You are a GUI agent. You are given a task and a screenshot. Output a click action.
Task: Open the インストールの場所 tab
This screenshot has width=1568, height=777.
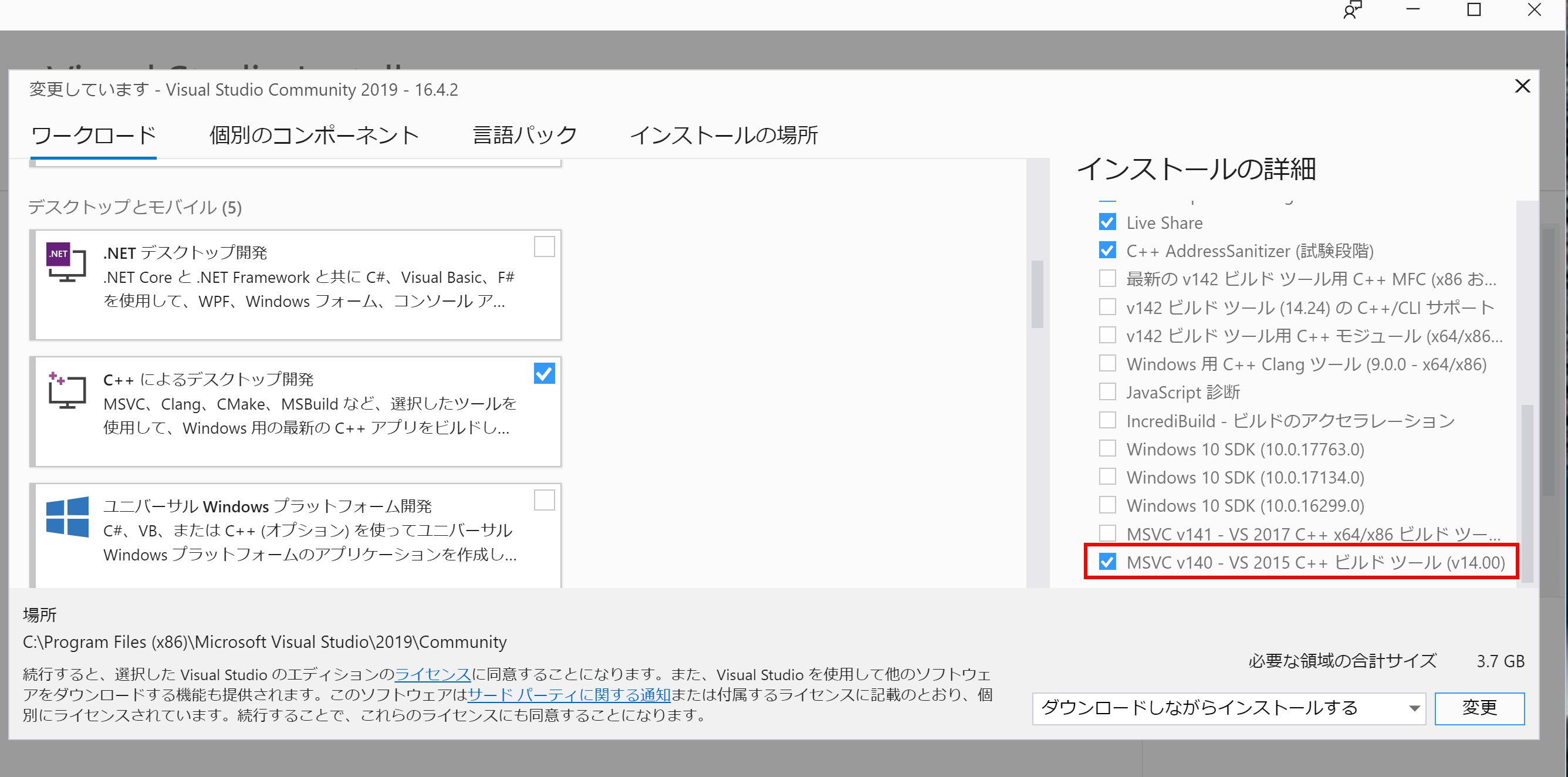[x=724, y=135]
